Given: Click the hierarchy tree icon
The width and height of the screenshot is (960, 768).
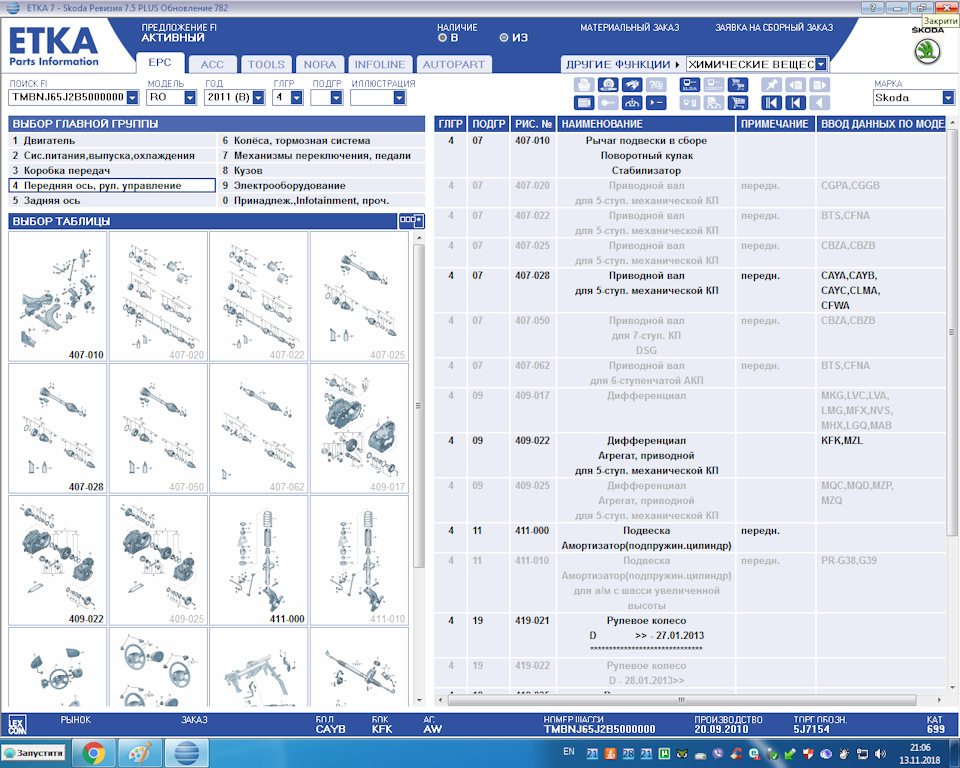Looking at the screenshot, I should click(632, 103).
